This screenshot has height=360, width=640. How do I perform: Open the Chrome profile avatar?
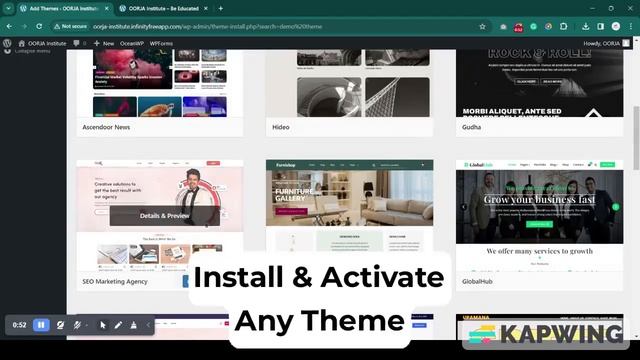616,27
